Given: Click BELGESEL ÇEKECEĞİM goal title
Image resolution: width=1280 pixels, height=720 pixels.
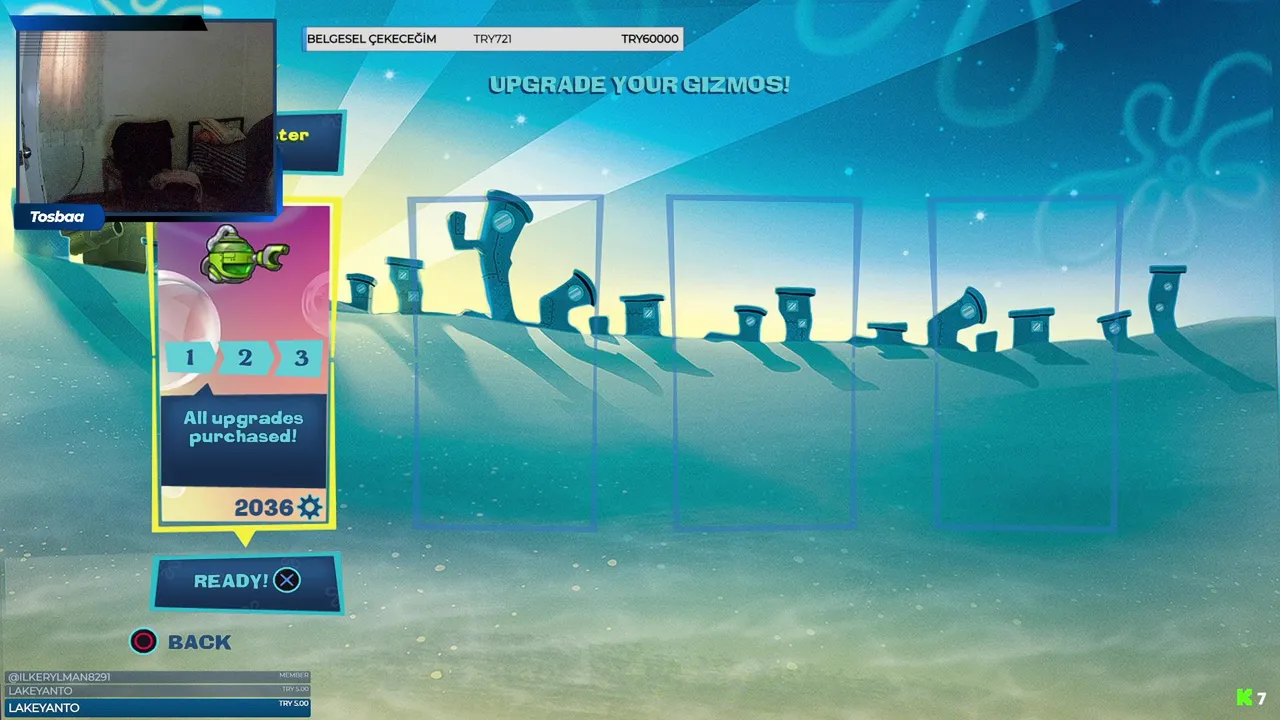Looking at the screenshot, I should (x=372, y=39).
